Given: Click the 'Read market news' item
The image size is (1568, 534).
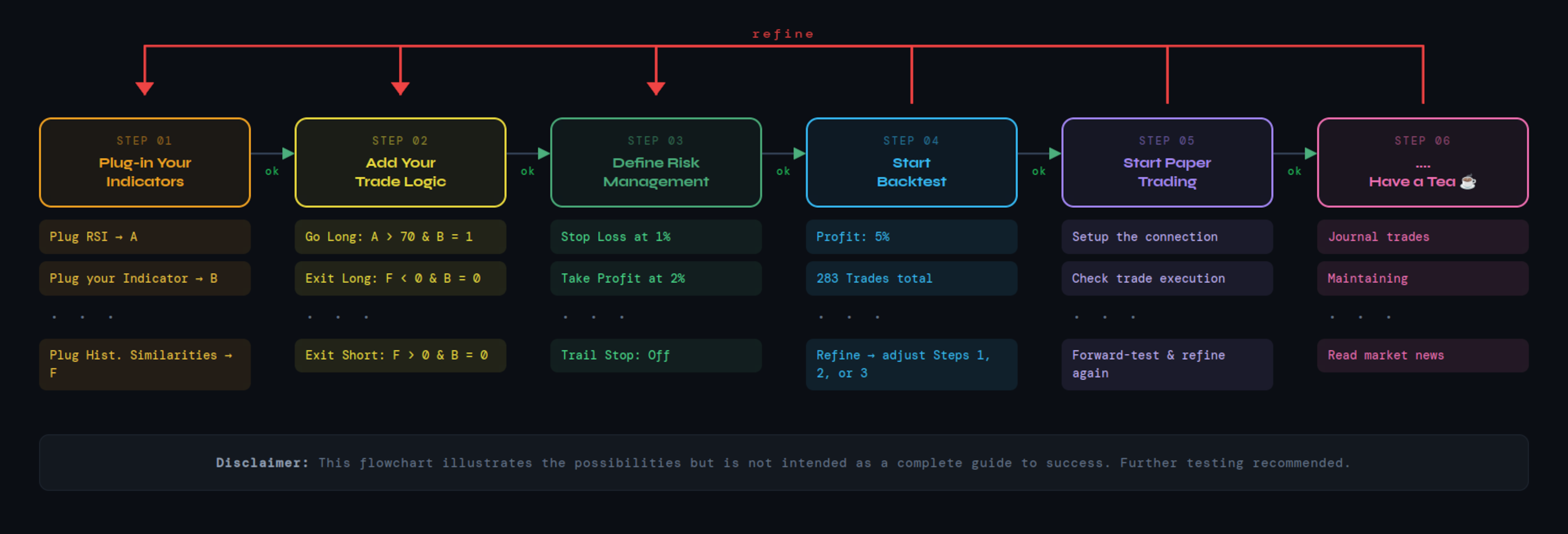Looking at the screenshot, I should pos(1422,355).
